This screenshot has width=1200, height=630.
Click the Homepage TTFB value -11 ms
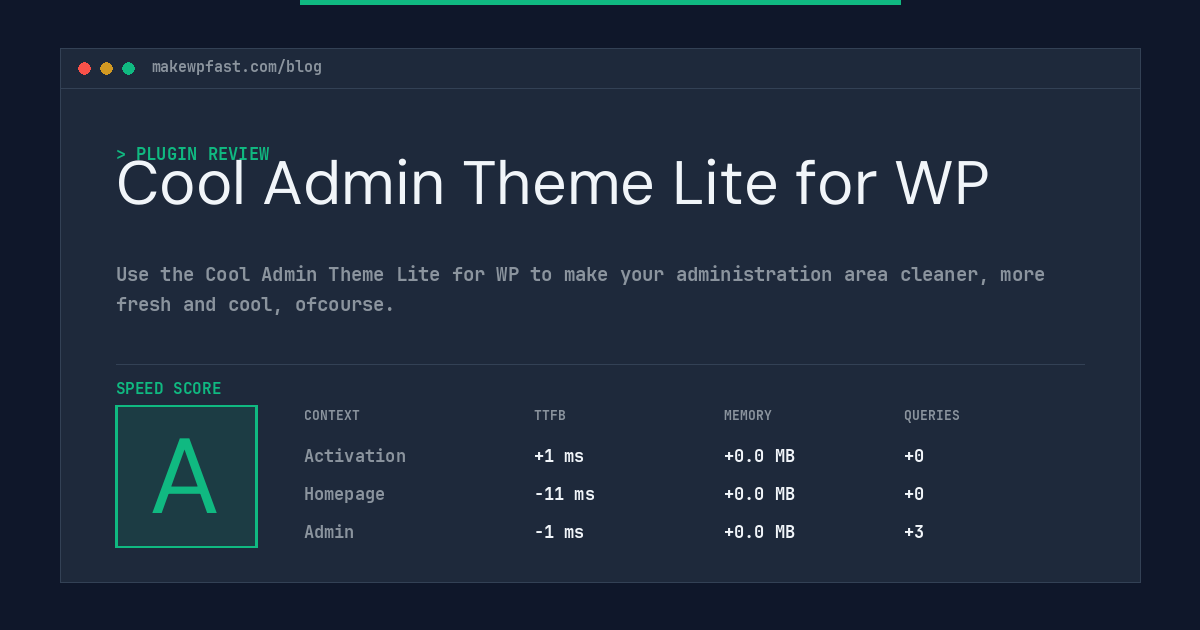click(564, 494)
